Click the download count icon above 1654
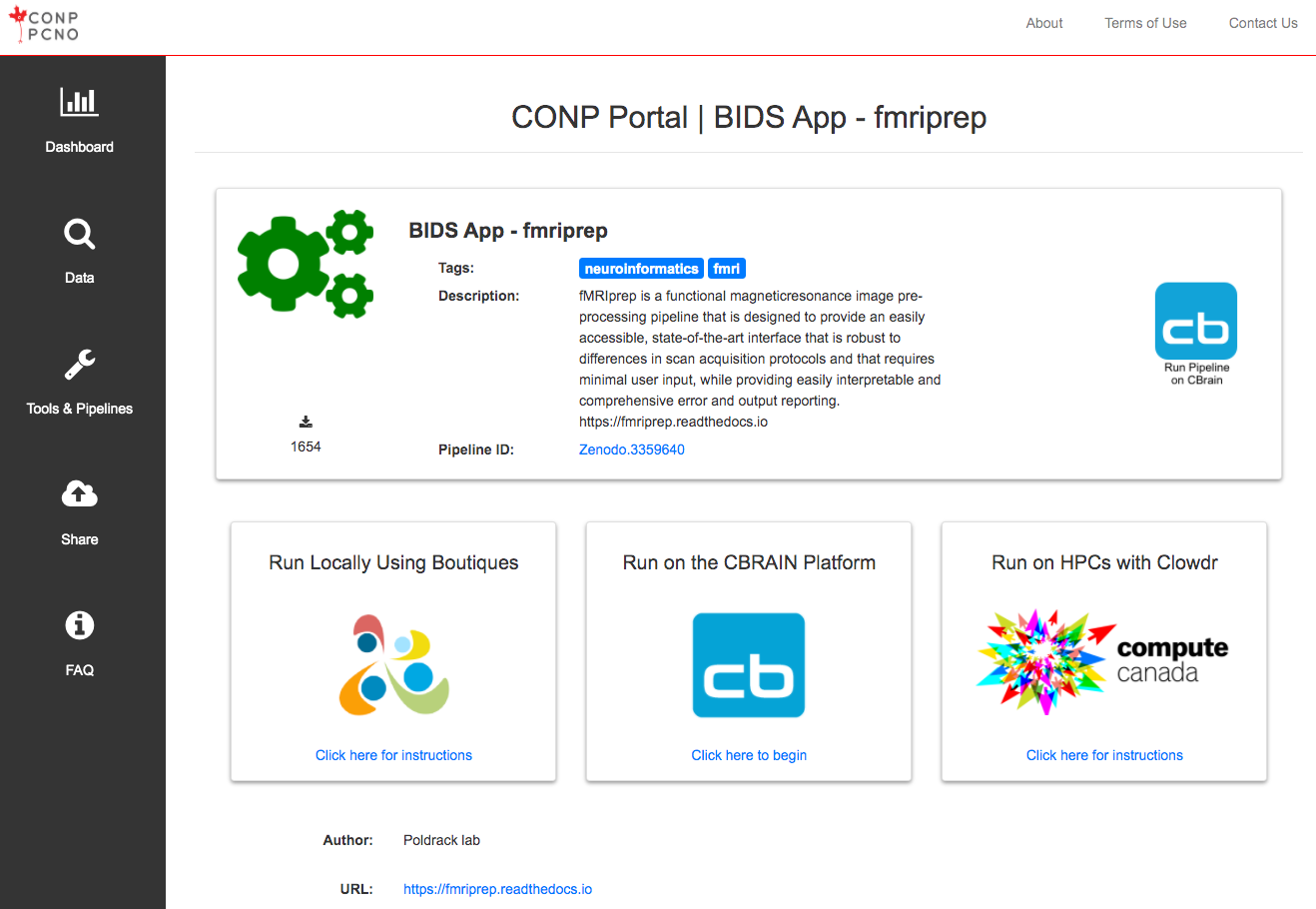 pyautogui.click(x=306, y=421)
